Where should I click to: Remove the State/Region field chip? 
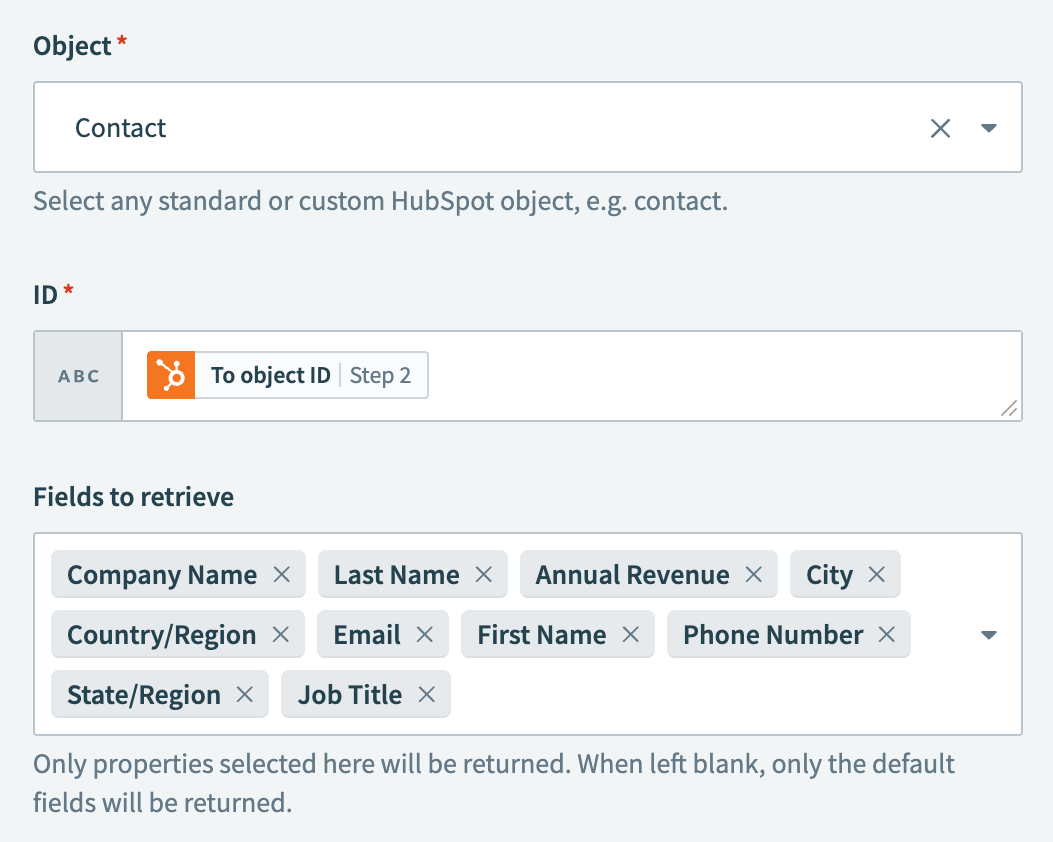coord(245,694)
